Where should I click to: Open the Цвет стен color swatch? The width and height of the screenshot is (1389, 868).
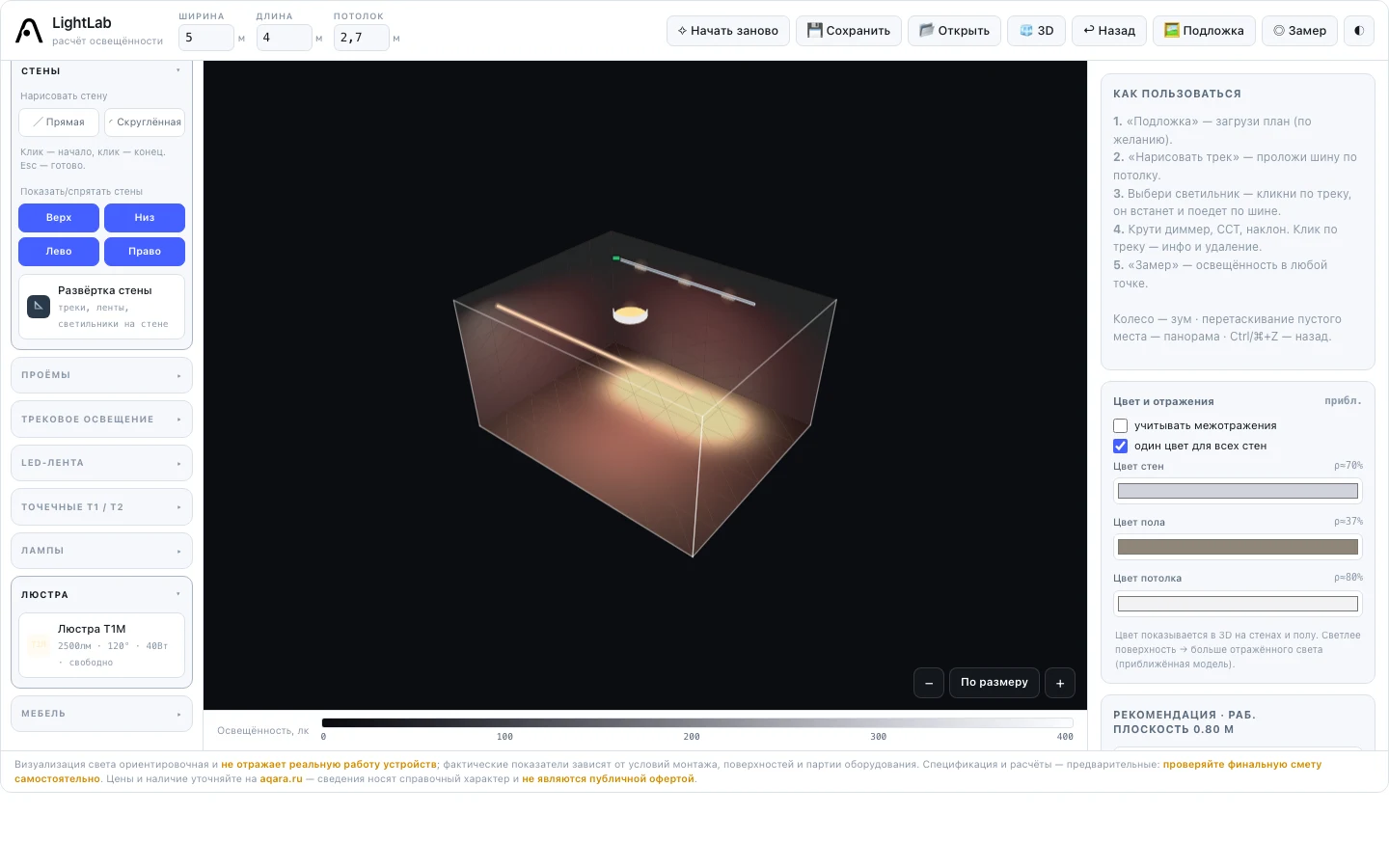click(1238, 491)
